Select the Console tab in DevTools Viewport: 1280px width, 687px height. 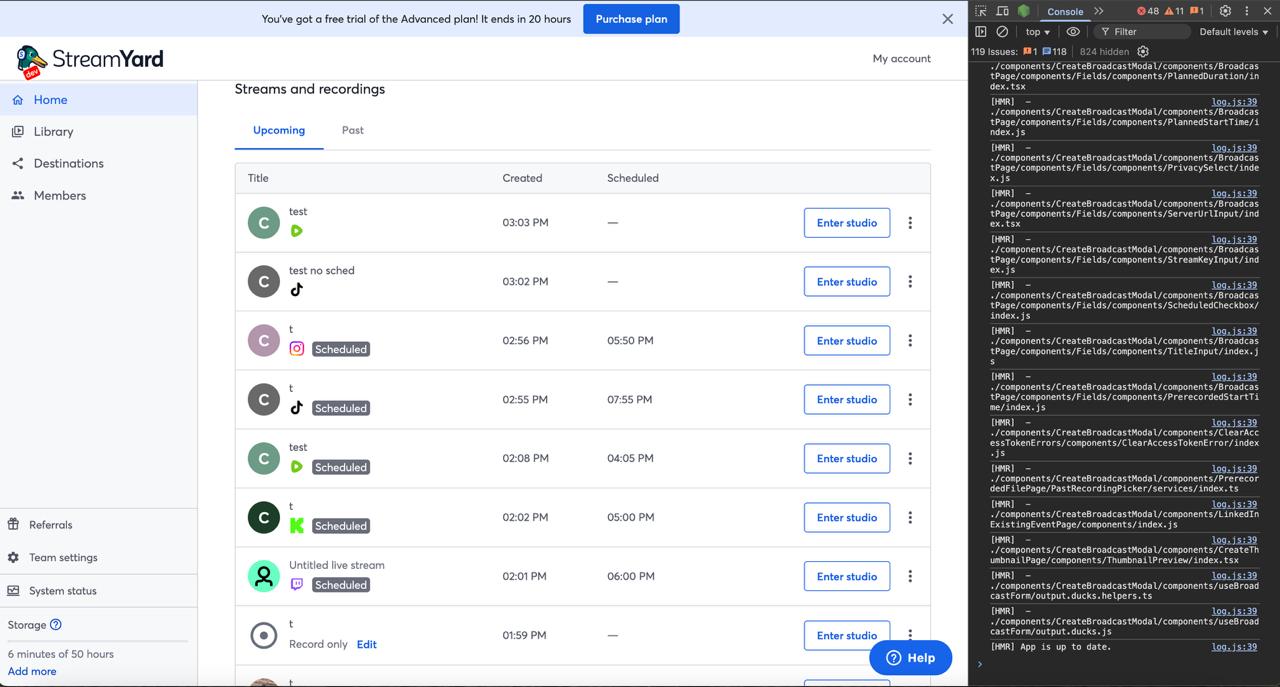pyautogui.click(x=1065, y=12)
